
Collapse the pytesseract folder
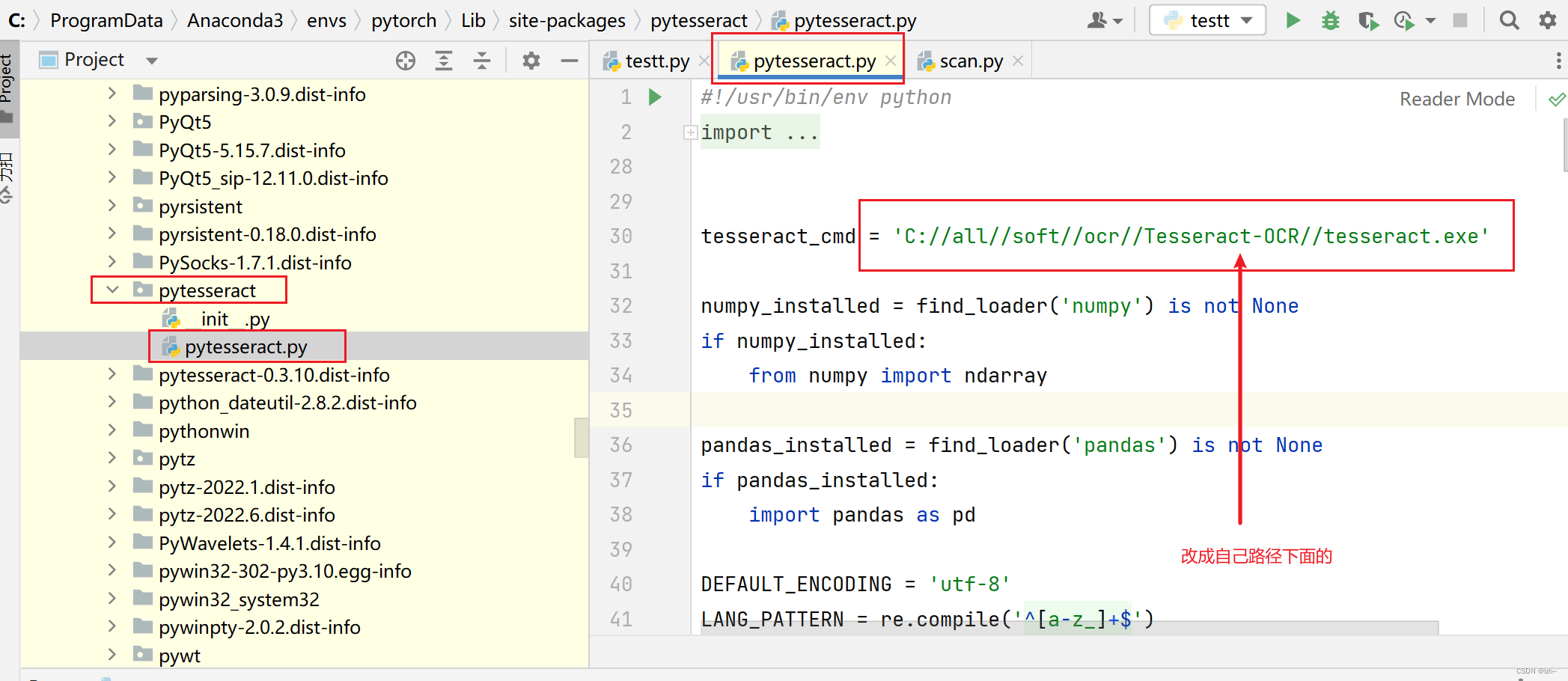112,290
